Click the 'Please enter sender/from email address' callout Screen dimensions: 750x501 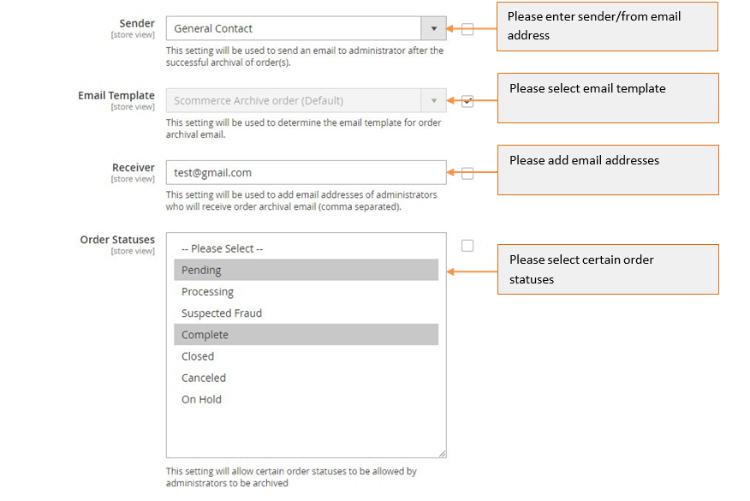tap(607, 26)
